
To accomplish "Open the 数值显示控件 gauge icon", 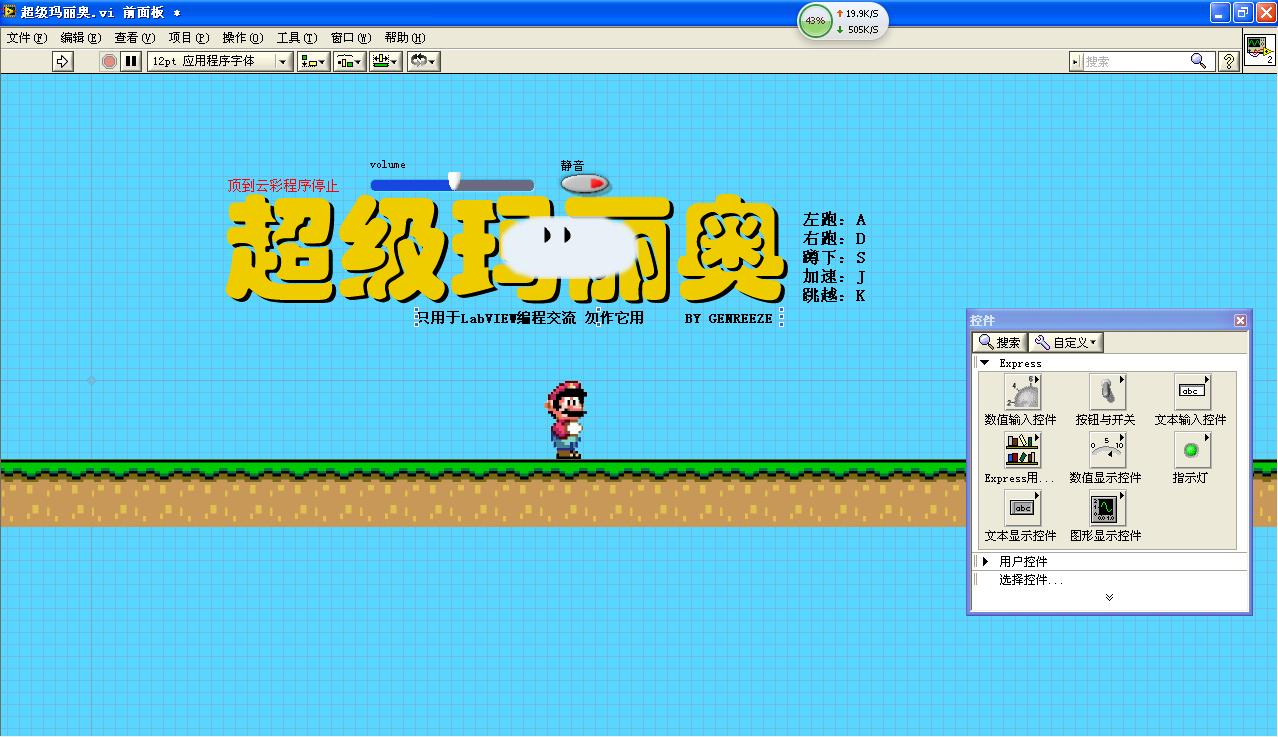I will point(1106,450).
